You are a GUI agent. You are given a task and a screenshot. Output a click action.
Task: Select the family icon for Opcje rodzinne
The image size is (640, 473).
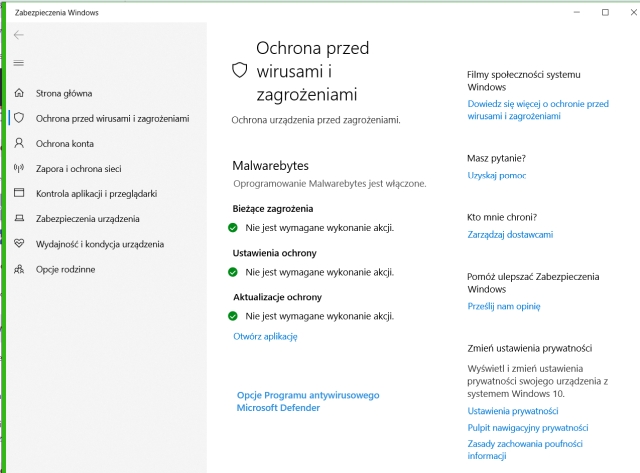[x=19, y=269]
